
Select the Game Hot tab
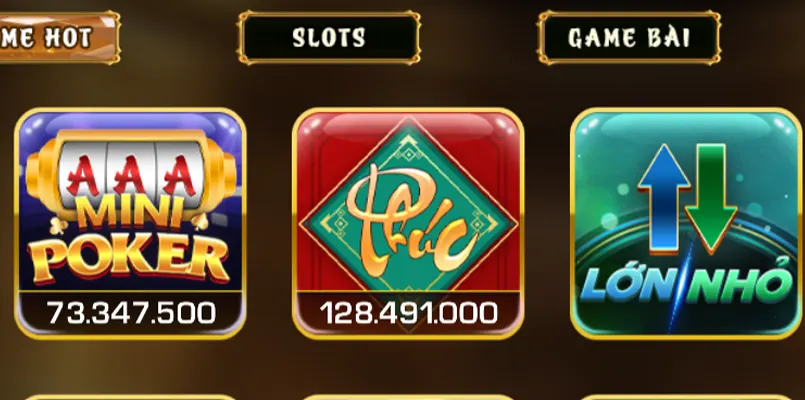[x=59, y=38]
